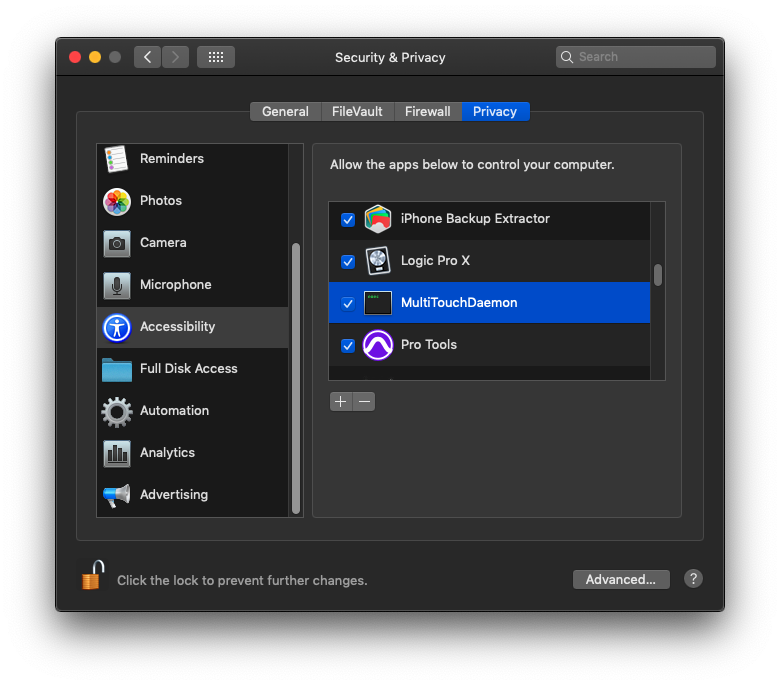
Task: Open the Microphone privacy category
Action: pos(175,285)
